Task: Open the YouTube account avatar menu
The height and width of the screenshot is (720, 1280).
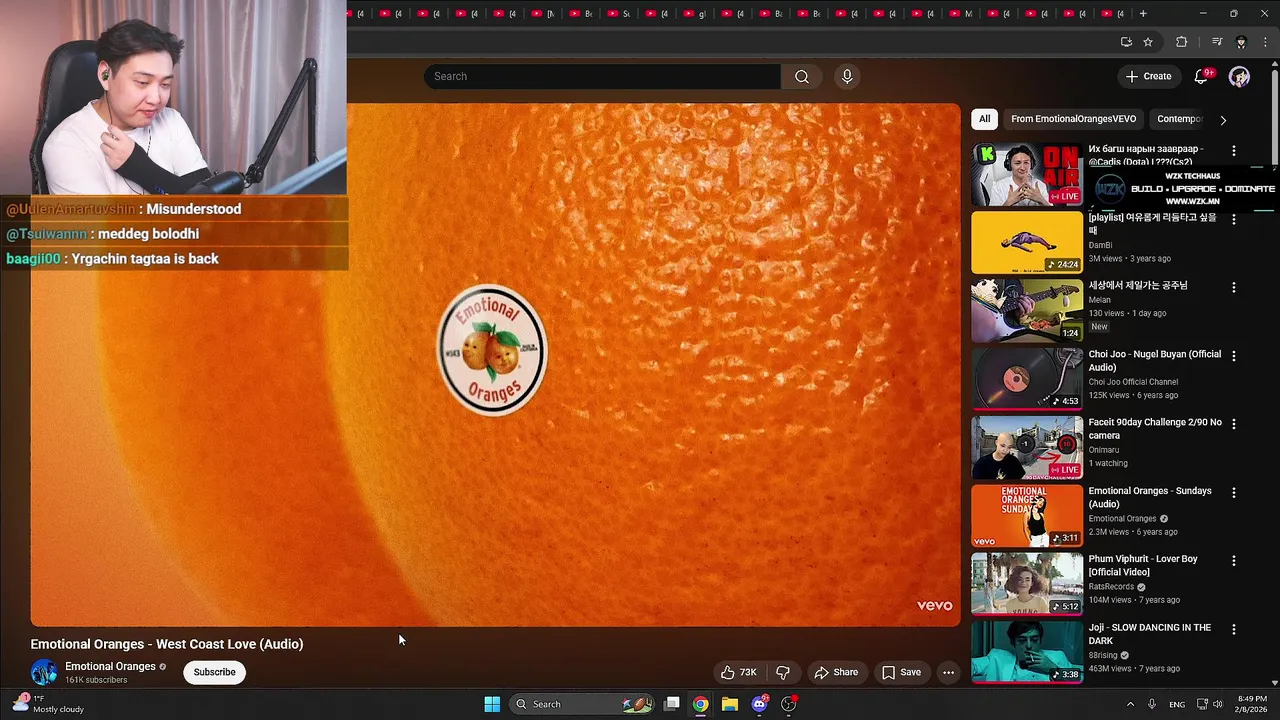Action: tap(1239, 76)
